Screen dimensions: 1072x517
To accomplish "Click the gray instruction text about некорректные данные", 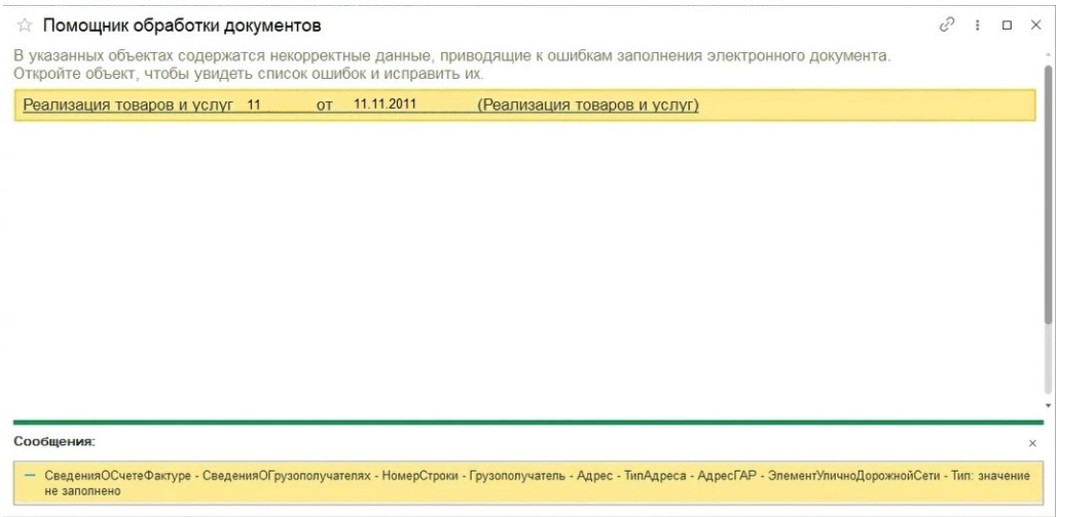I will [x=452, y=64].
